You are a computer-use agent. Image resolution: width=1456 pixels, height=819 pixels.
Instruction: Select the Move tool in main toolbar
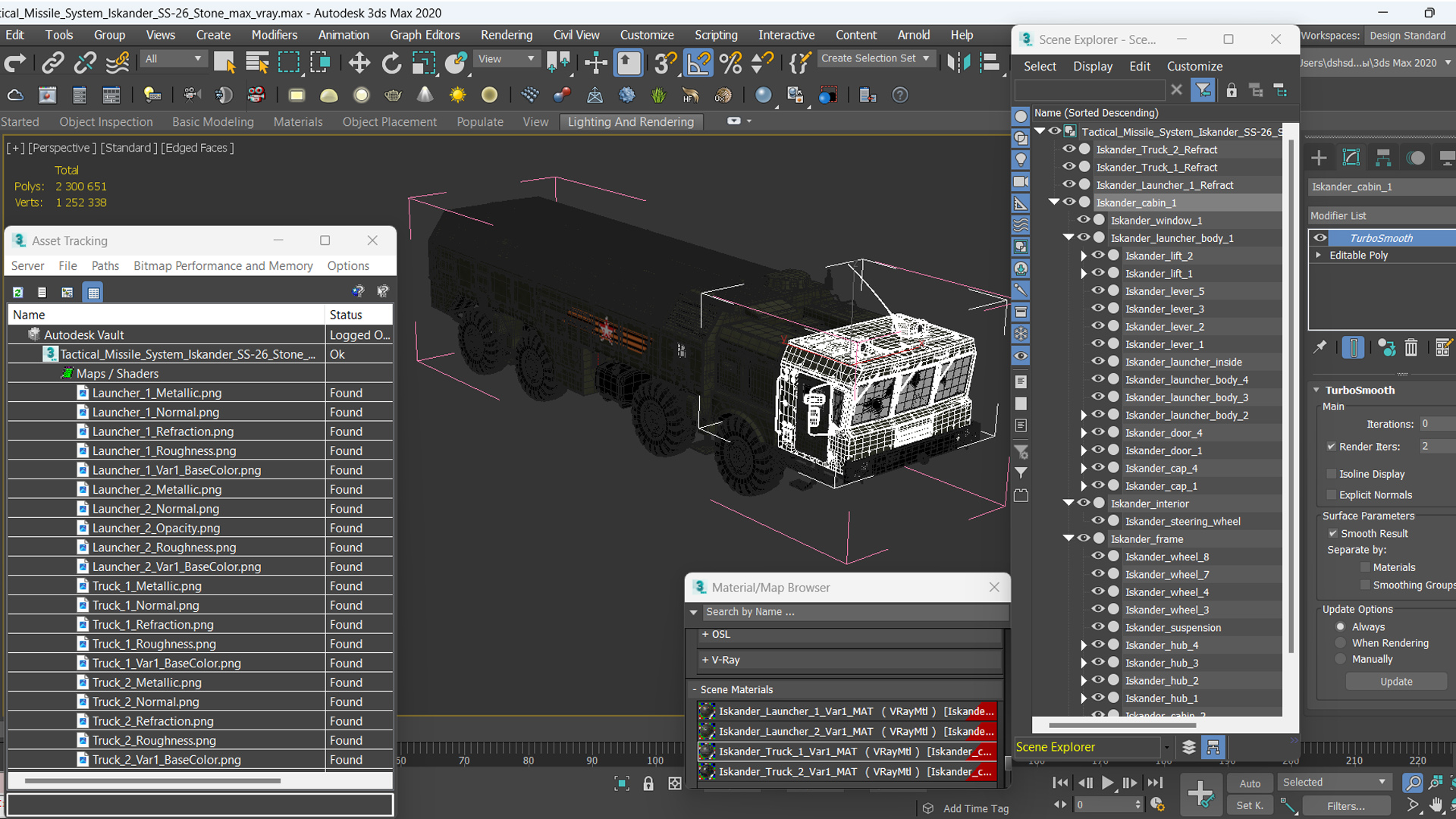coord(359,63)
